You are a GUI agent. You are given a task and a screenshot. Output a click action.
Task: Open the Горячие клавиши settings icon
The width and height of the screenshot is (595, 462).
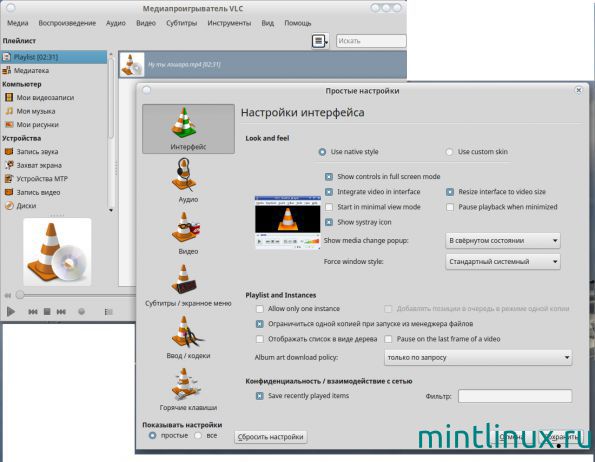[x=185, y=384]
